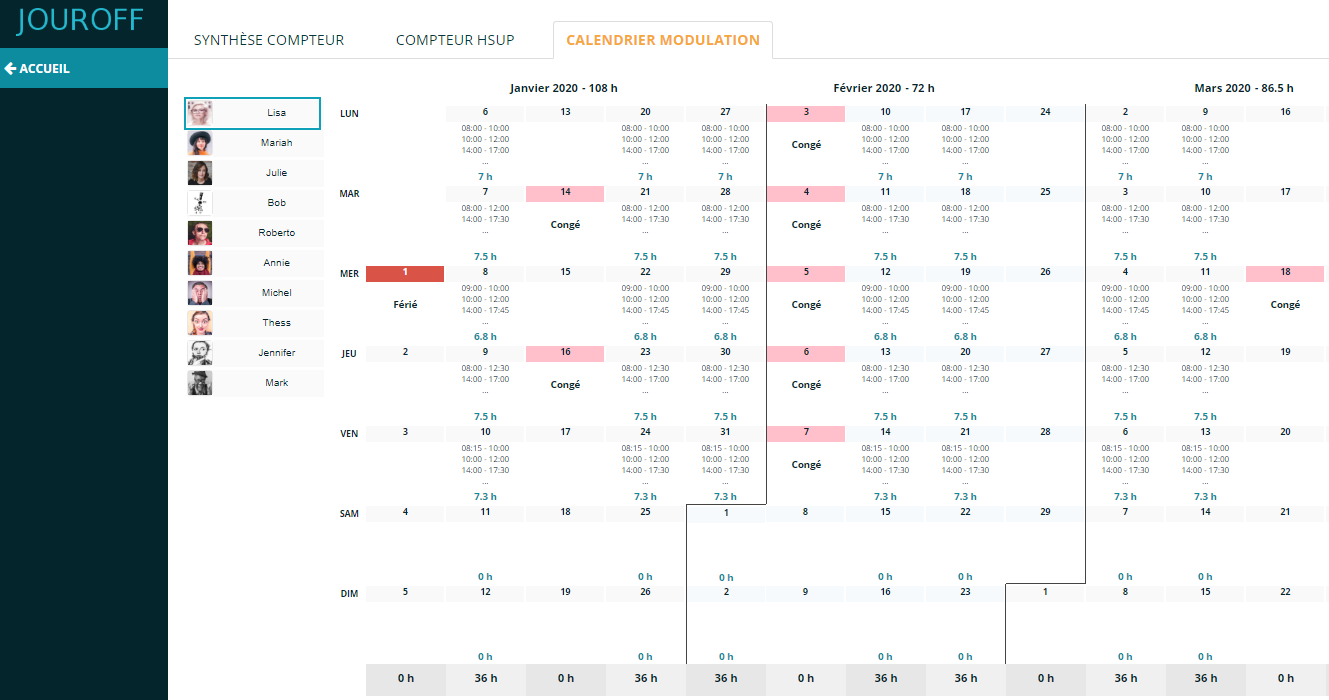Click the red Férié day 1 cell
This screenshot has width=1329, height=700.
pos(405,273)
